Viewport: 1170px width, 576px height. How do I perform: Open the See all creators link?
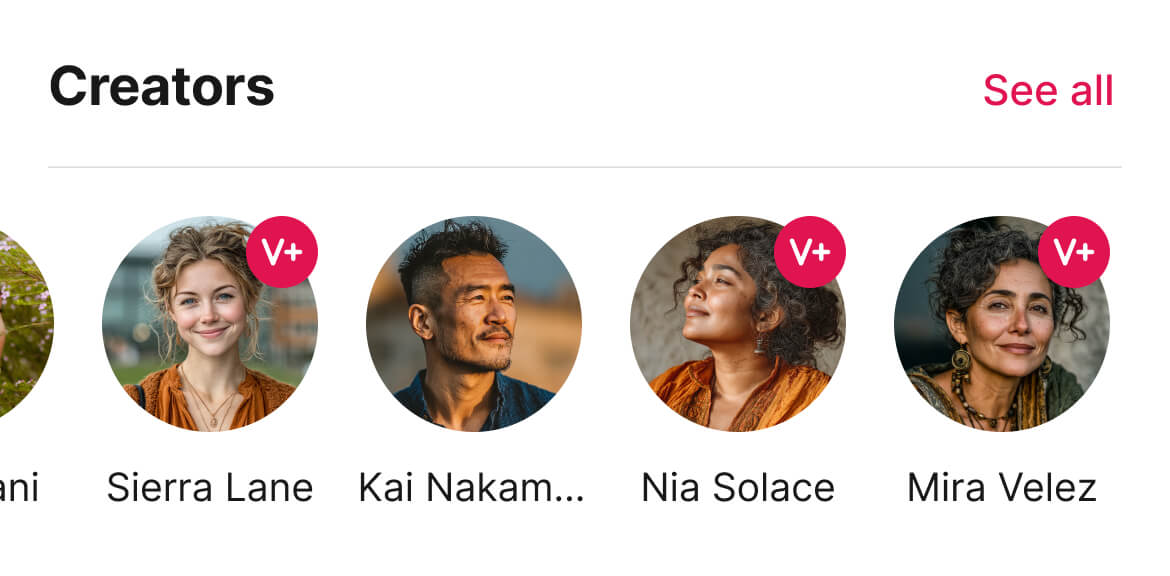tap(1048, 90)
